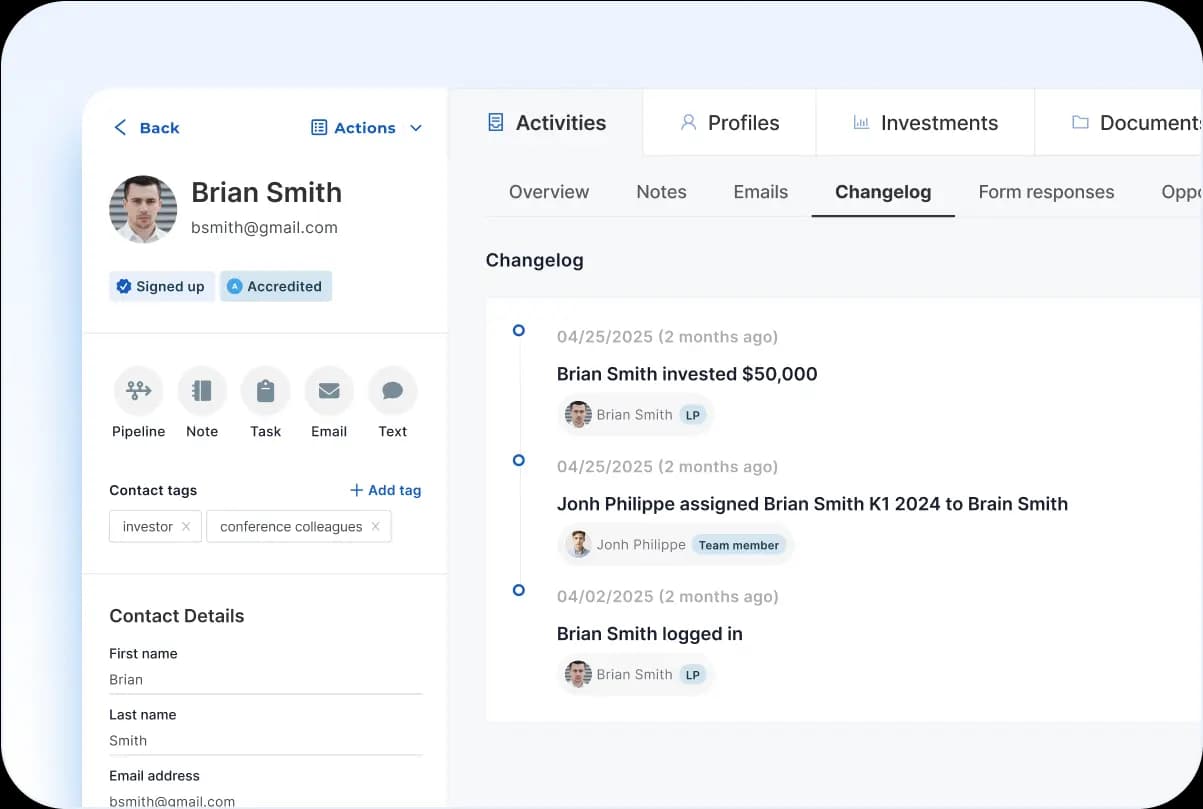Open the Investments tab
The height and width of the screenshot is (809, 1203).
pyautogui.click(x=925, y=123)
